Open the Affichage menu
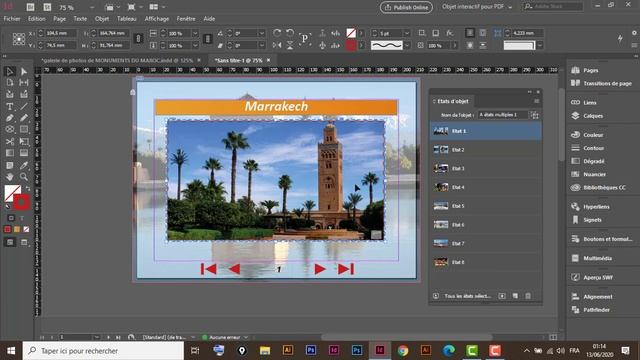Viewport: 640px width, 360px height. click(157, 19)
